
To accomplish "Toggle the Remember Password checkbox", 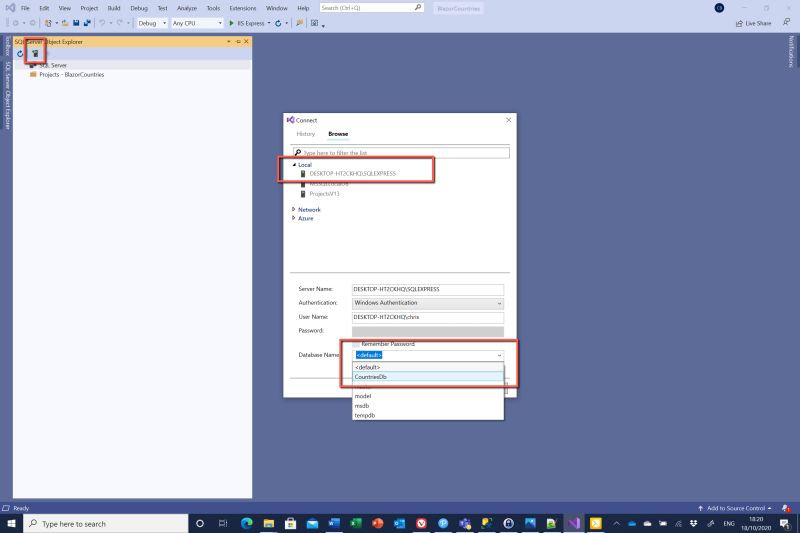I will (356, 344).
